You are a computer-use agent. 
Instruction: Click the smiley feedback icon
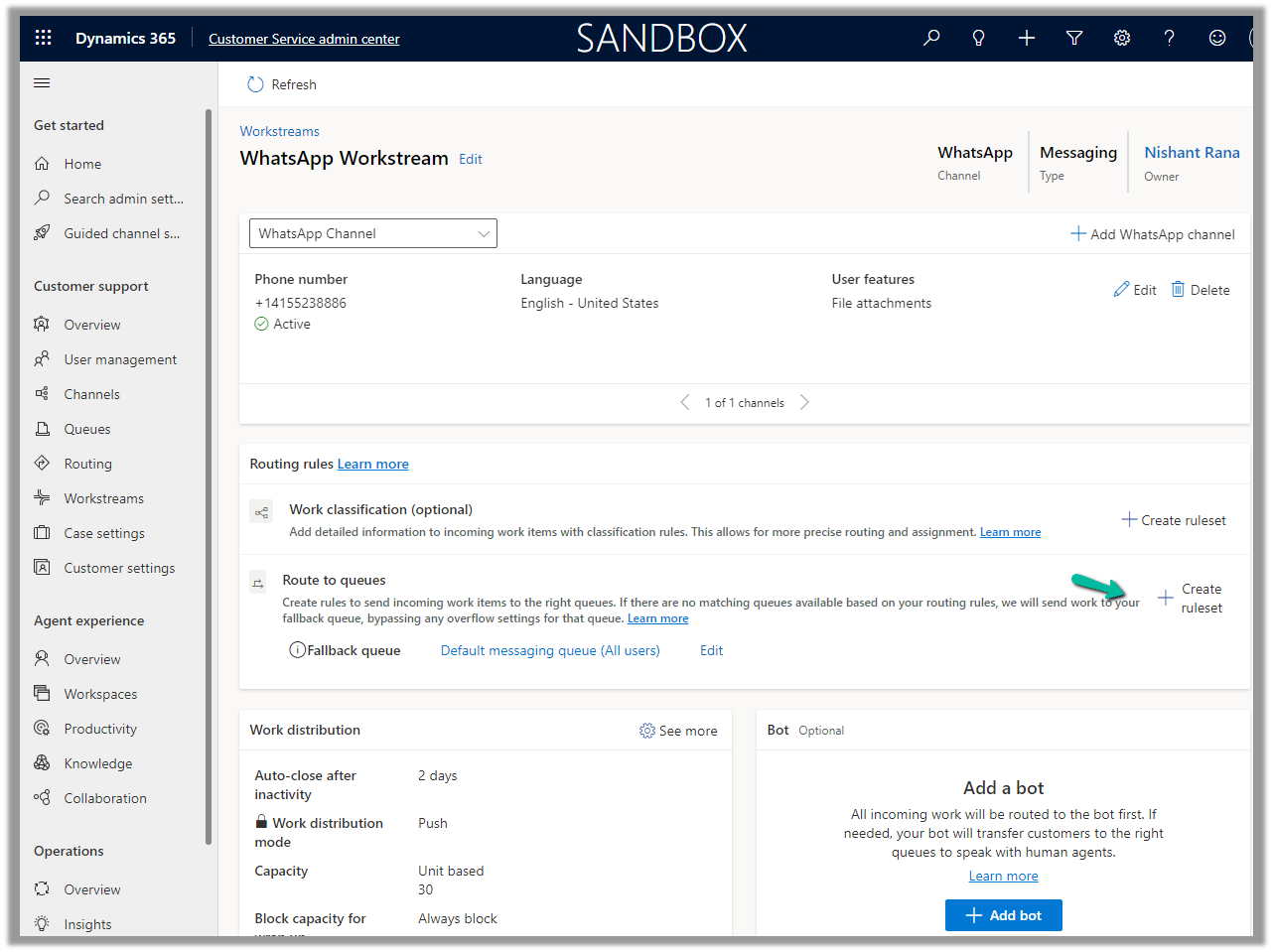pyautogui.click(x=1217, y=38)
